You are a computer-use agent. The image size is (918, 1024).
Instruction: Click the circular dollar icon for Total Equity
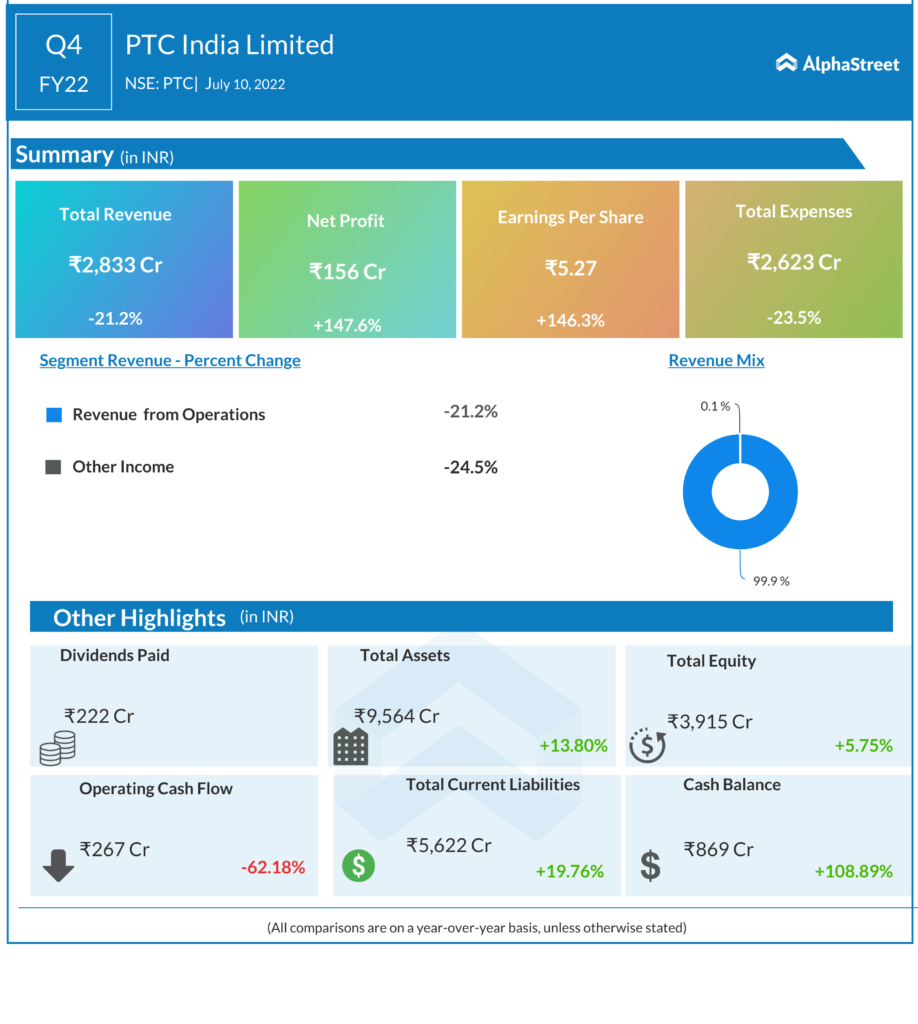point(647,745)
